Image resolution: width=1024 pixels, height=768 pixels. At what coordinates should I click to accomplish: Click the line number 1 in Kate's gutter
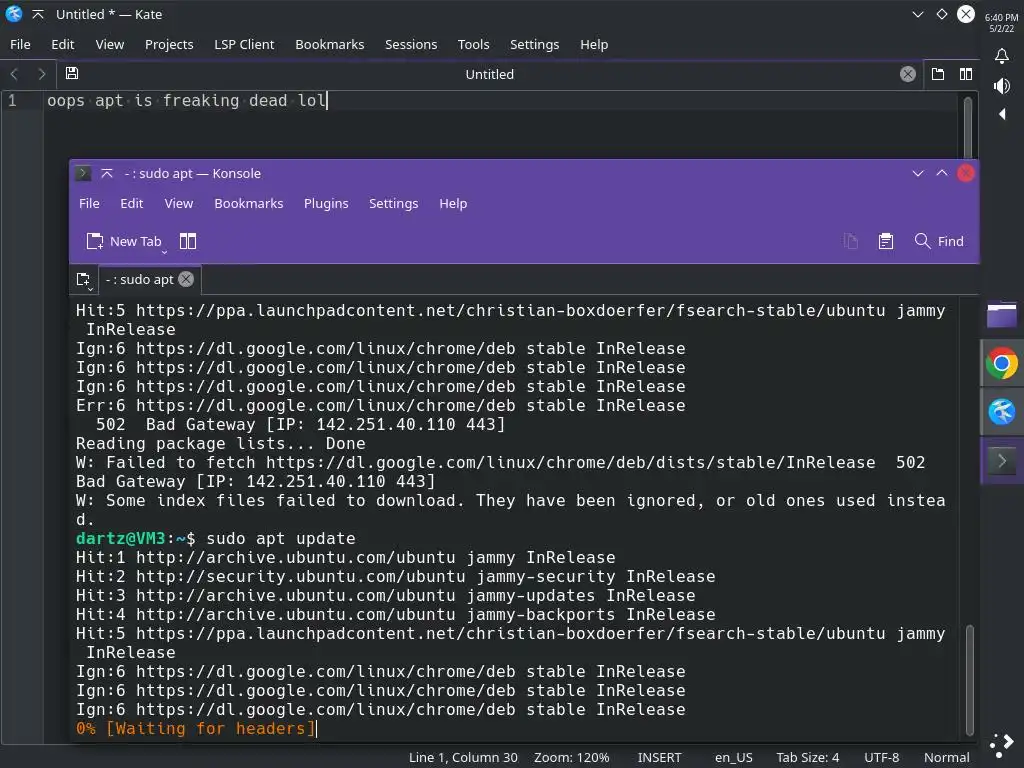point(12,100)
